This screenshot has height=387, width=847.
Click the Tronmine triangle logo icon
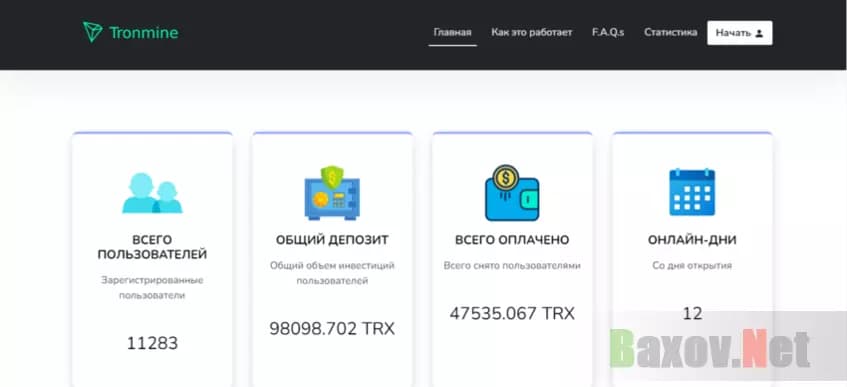click(x=92, y=32)
